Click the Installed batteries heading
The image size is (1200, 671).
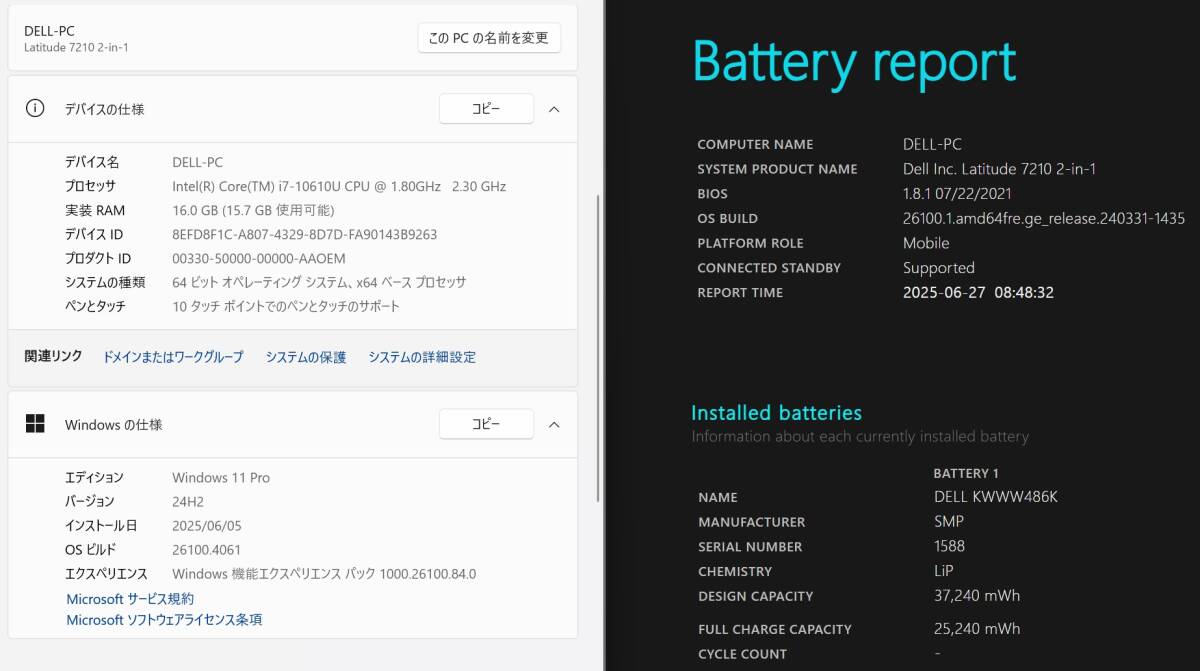[x=776, y=413]
